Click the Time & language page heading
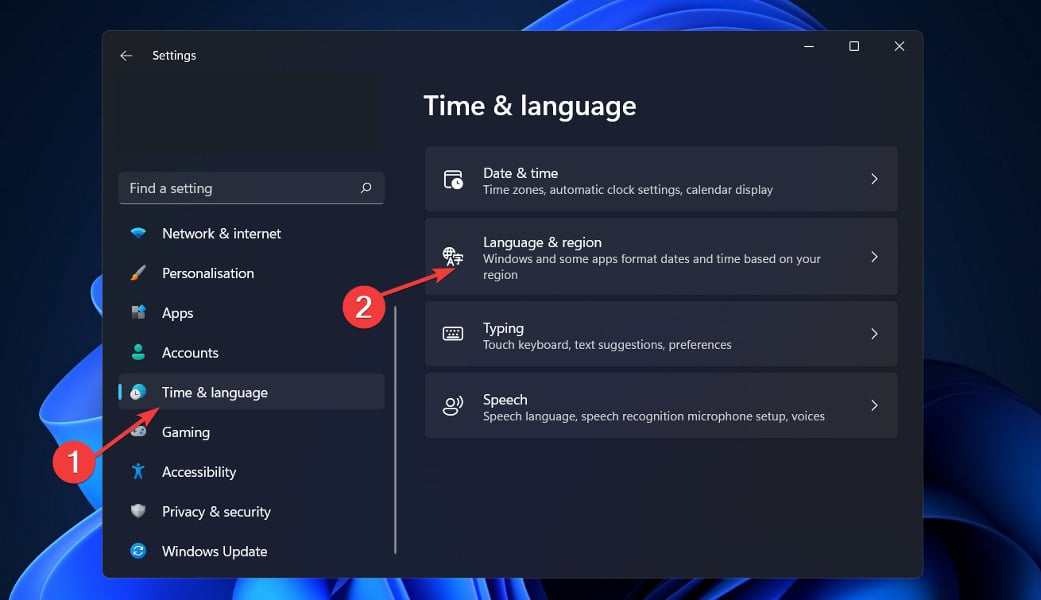 tap(530, 106)
